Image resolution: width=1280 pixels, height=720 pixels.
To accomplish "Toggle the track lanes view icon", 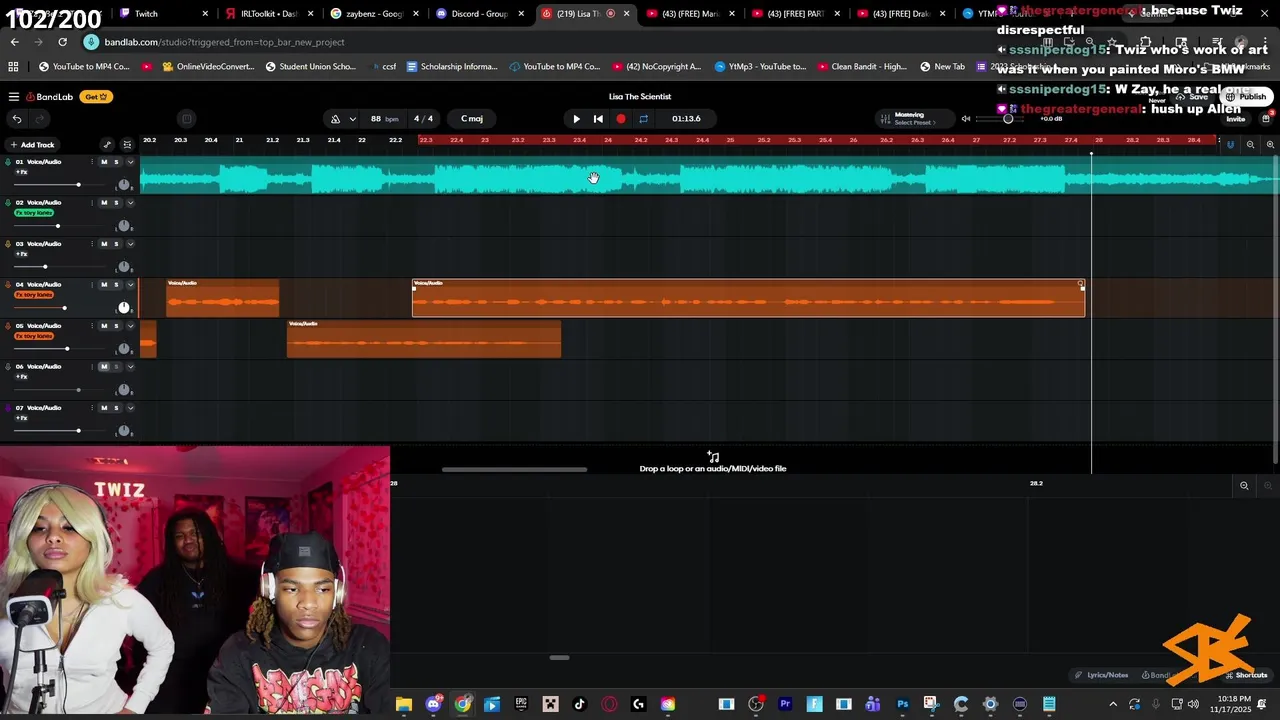I will (x=127, y=145).
